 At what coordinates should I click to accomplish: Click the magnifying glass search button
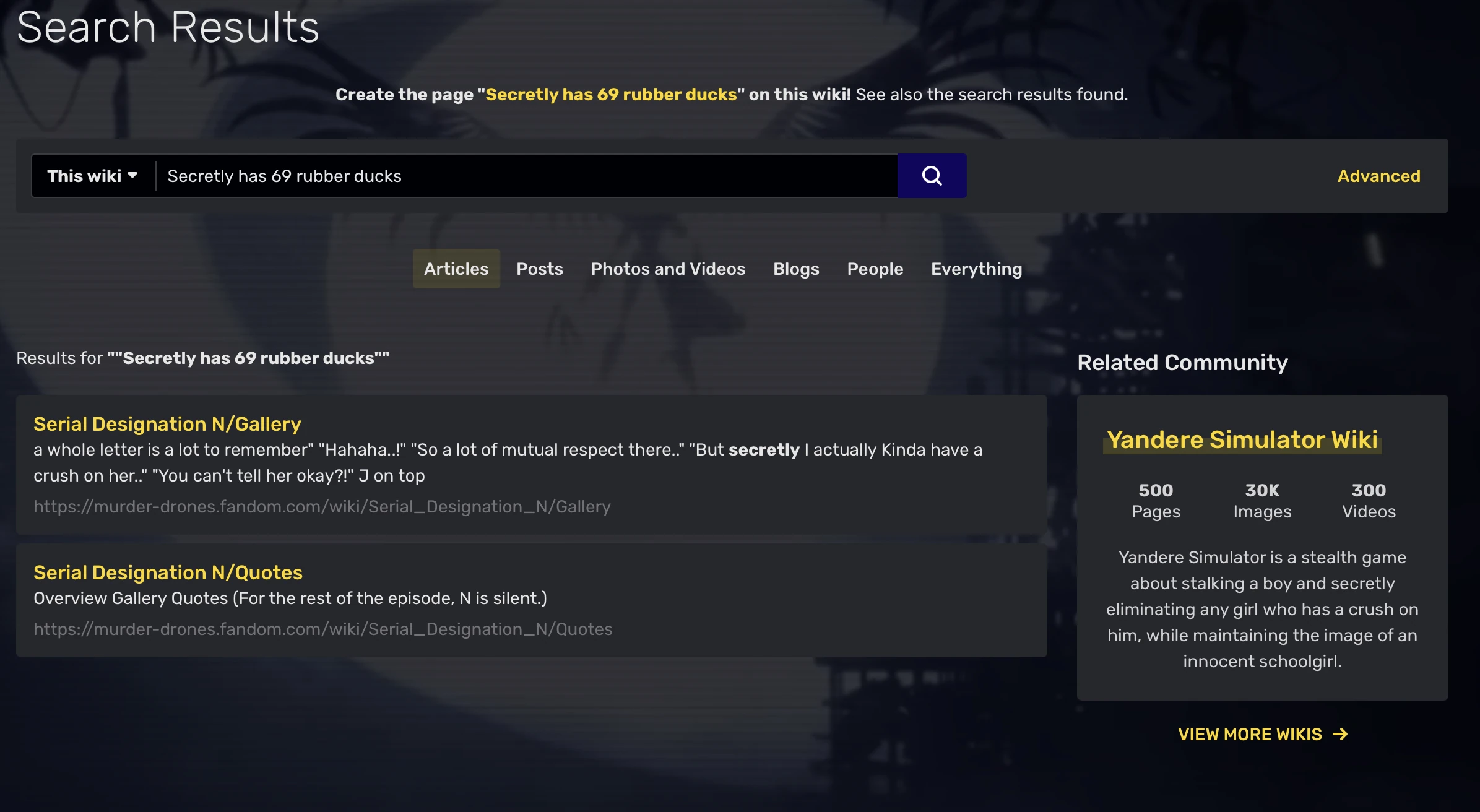pos(932,176)
